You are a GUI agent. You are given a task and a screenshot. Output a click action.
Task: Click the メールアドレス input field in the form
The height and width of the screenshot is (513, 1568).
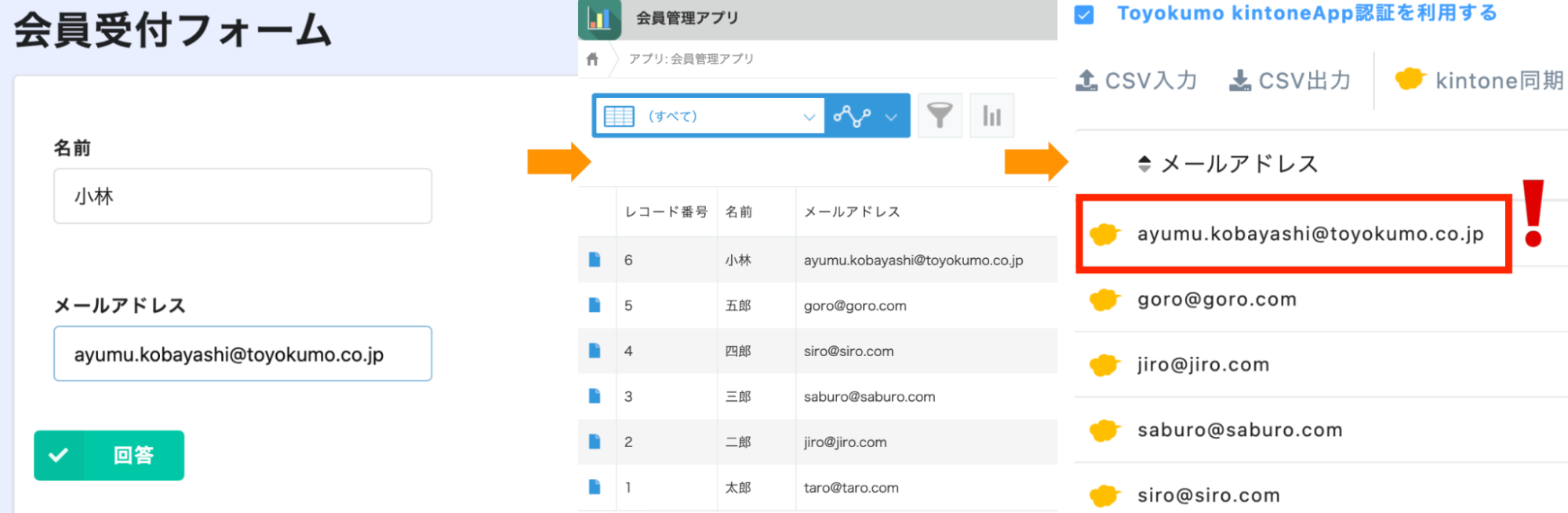click(242, 354)
